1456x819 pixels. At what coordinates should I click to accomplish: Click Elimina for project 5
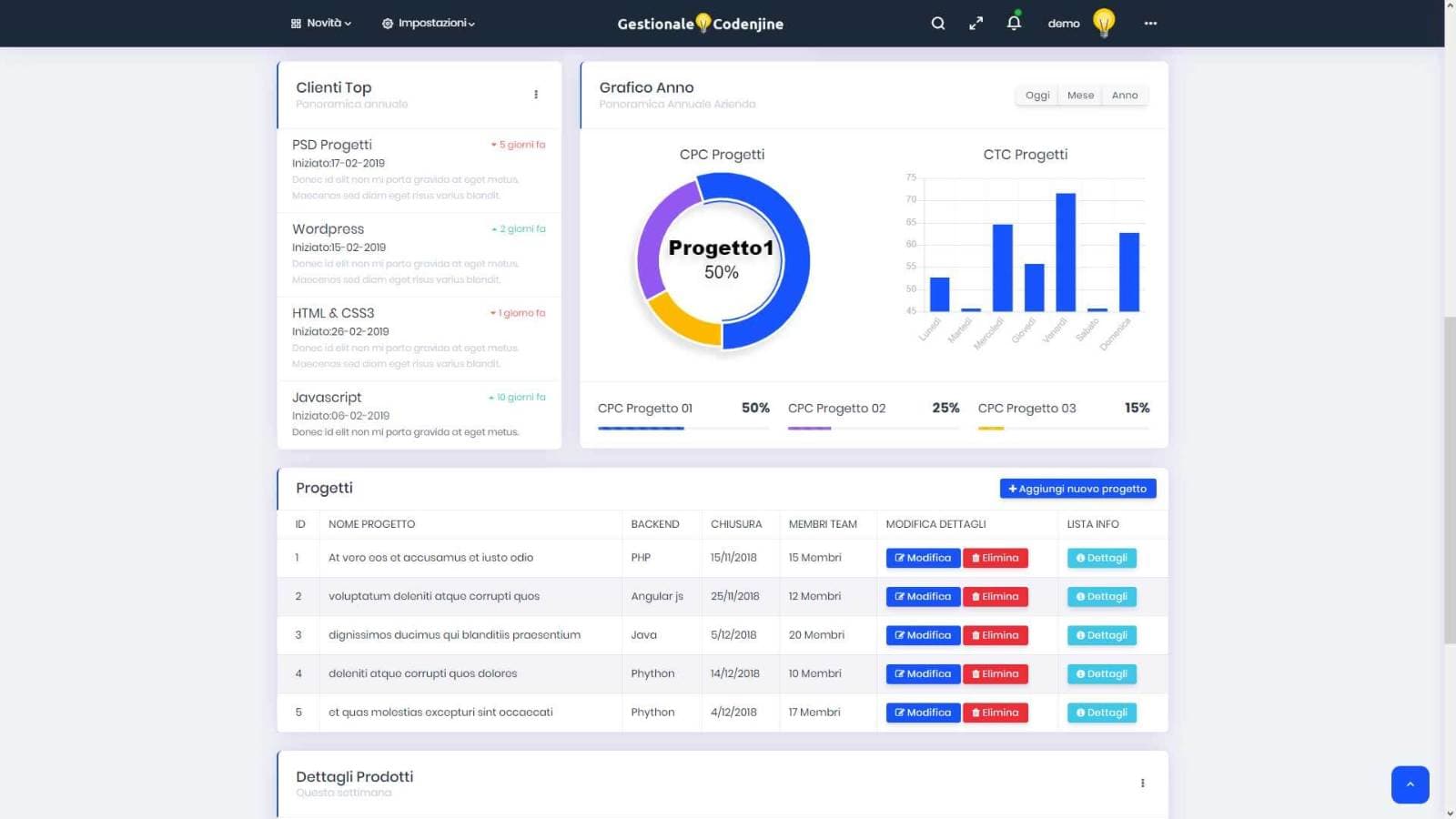click(x=996, y=713)
